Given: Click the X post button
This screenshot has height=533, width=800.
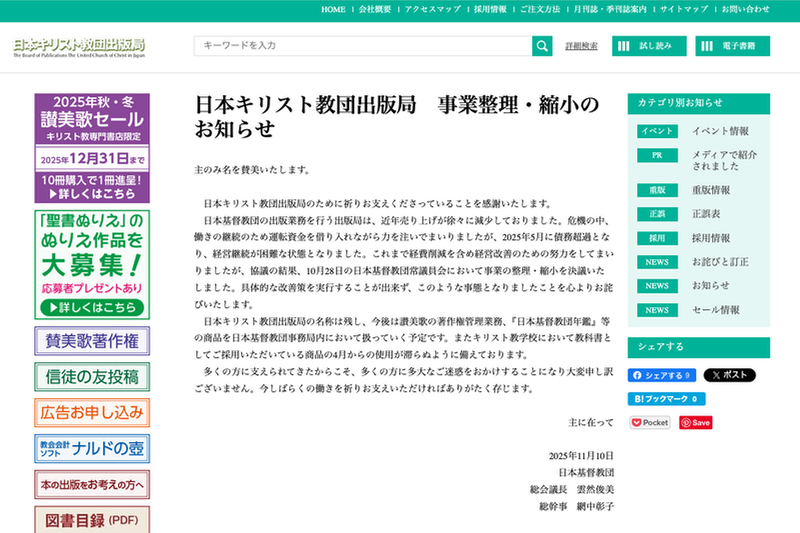Looking at the screenshot, I should 729,375.
